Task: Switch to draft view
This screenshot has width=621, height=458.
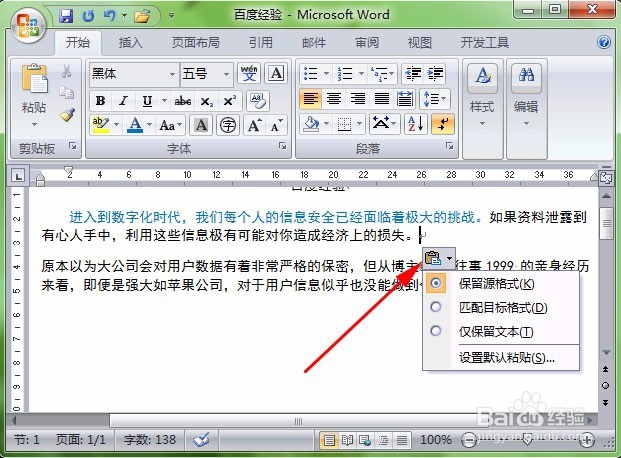Action: pos(402,440)
